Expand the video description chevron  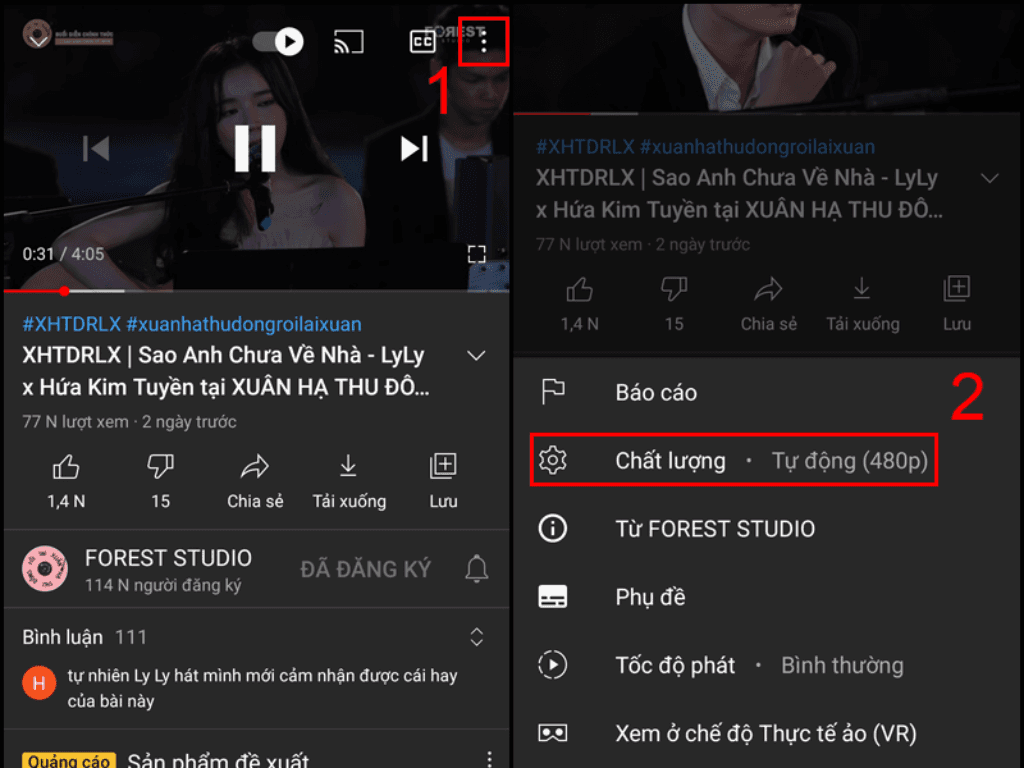pos(477,355)
